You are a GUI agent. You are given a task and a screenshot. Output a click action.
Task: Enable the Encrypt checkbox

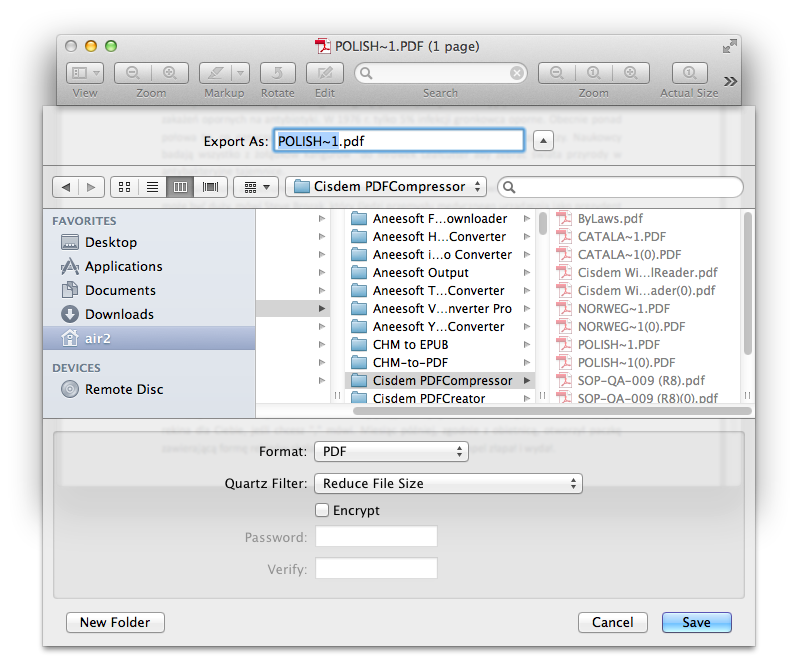322,510
